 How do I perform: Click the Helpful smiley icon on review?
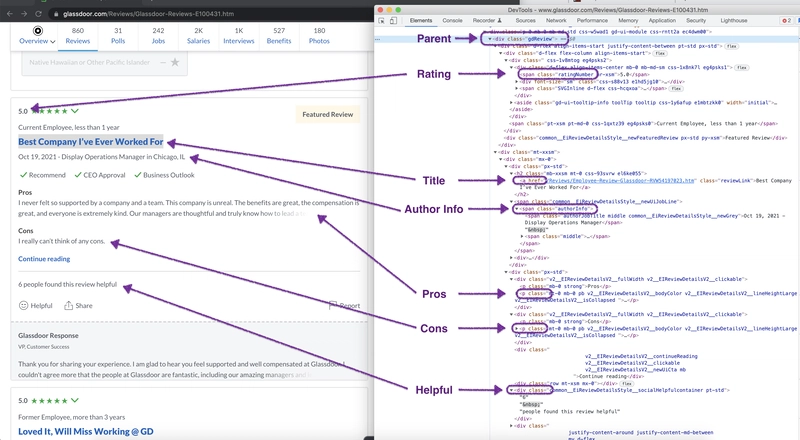pos(23,305)
